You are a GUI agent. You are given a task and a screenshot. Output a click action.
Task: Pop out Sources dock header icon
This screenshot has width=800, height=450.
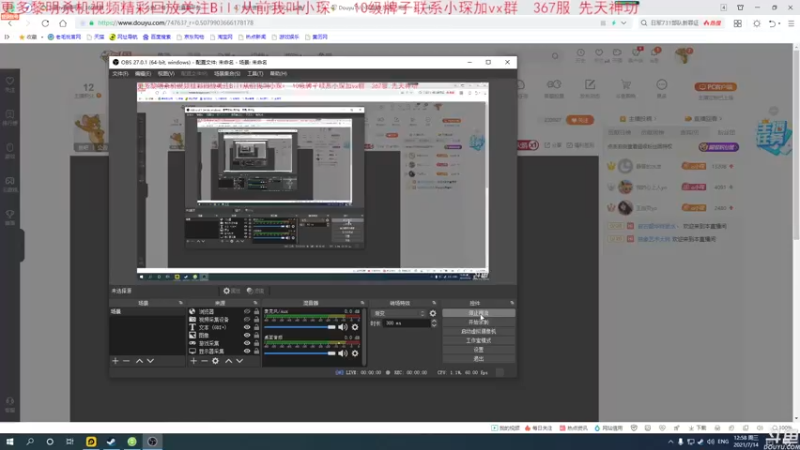click(256, 303)
